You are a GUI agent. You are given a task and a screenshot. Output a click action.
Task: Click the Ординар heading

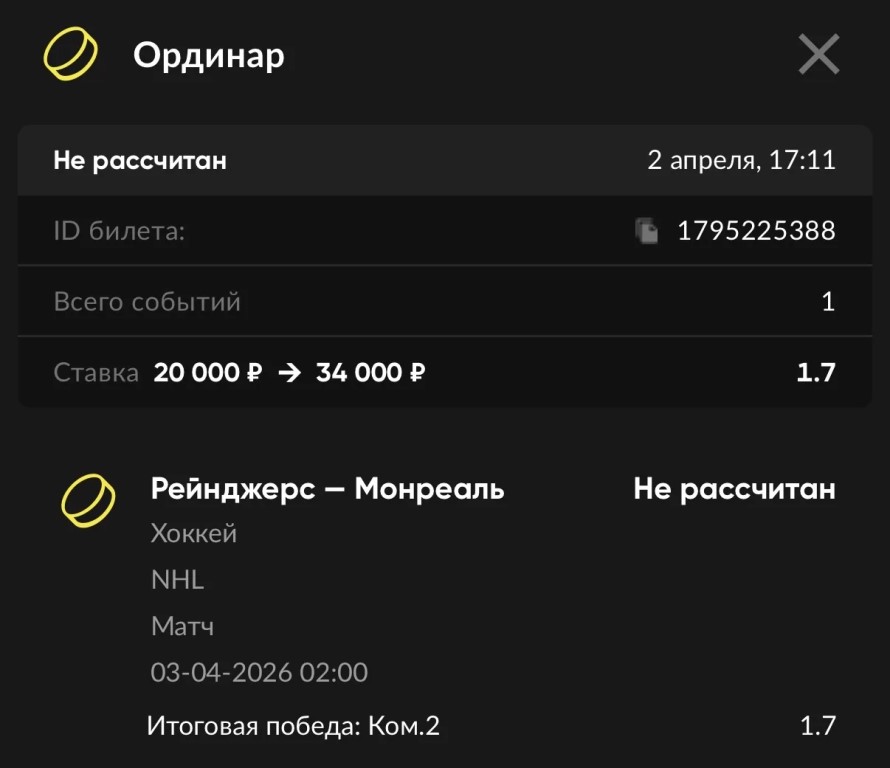tap(208, 55)
